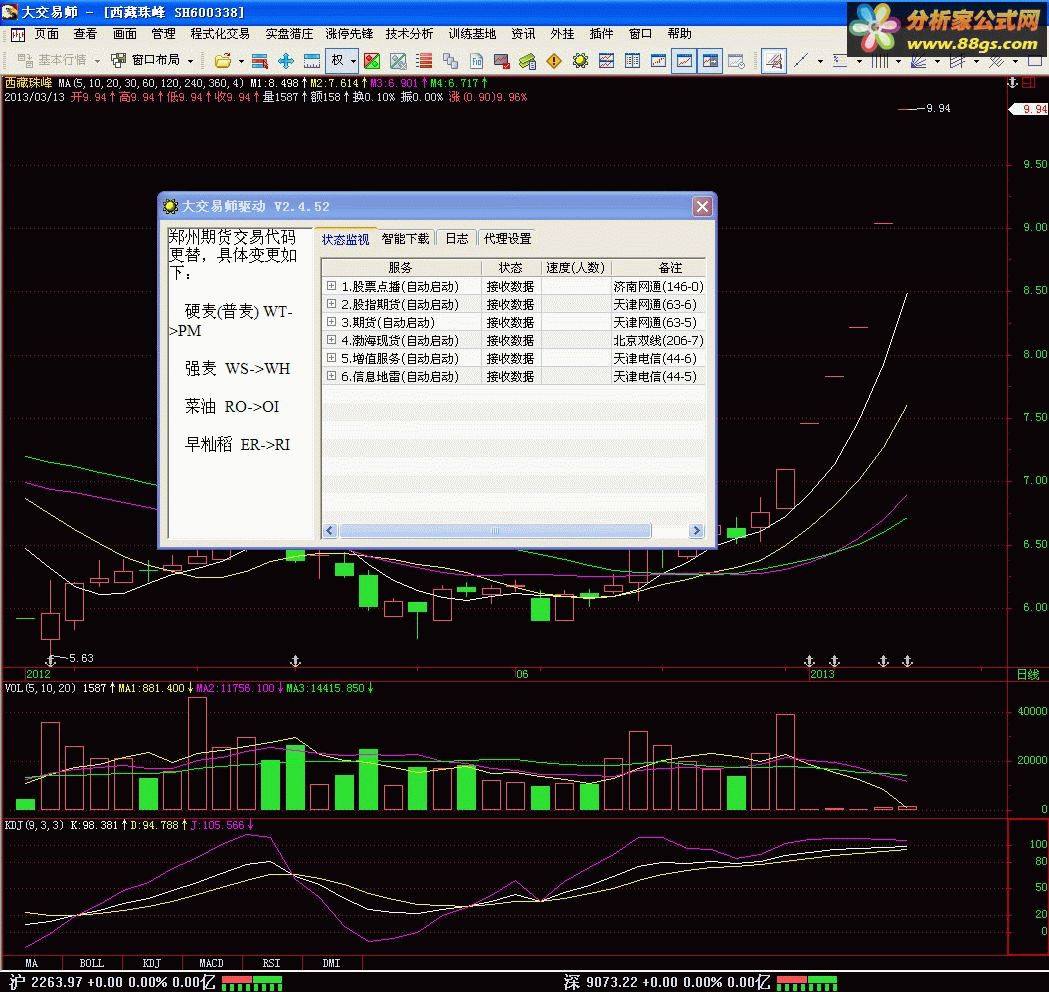Close the 大交易师驱动 dialog
Image resolution: width=1049 pixels, height=992 pixels.
(x=702, y=206)
